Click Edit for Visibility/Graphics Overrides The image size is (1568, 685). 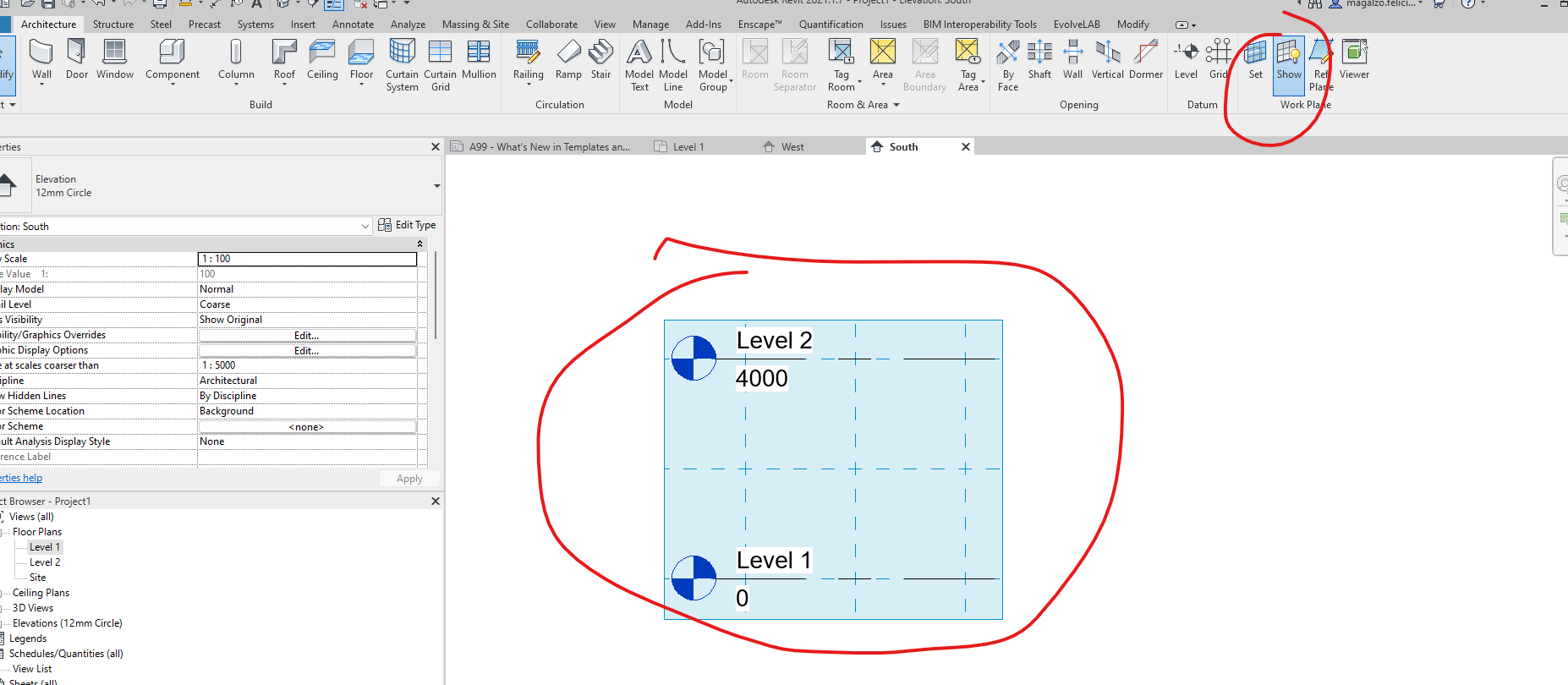pos(307,335)
